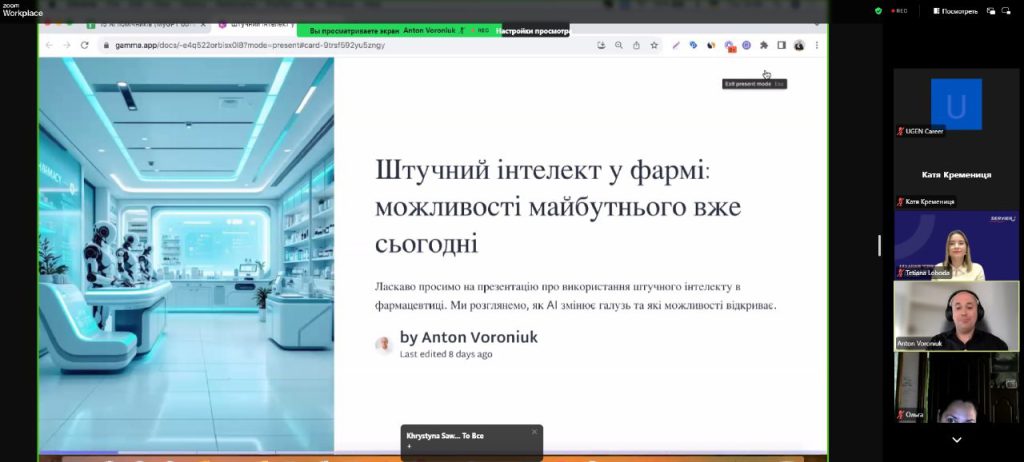The image size is (1024, 462).
Task: Click the futuristic pharmacy slide image
Action: point(186,254)
